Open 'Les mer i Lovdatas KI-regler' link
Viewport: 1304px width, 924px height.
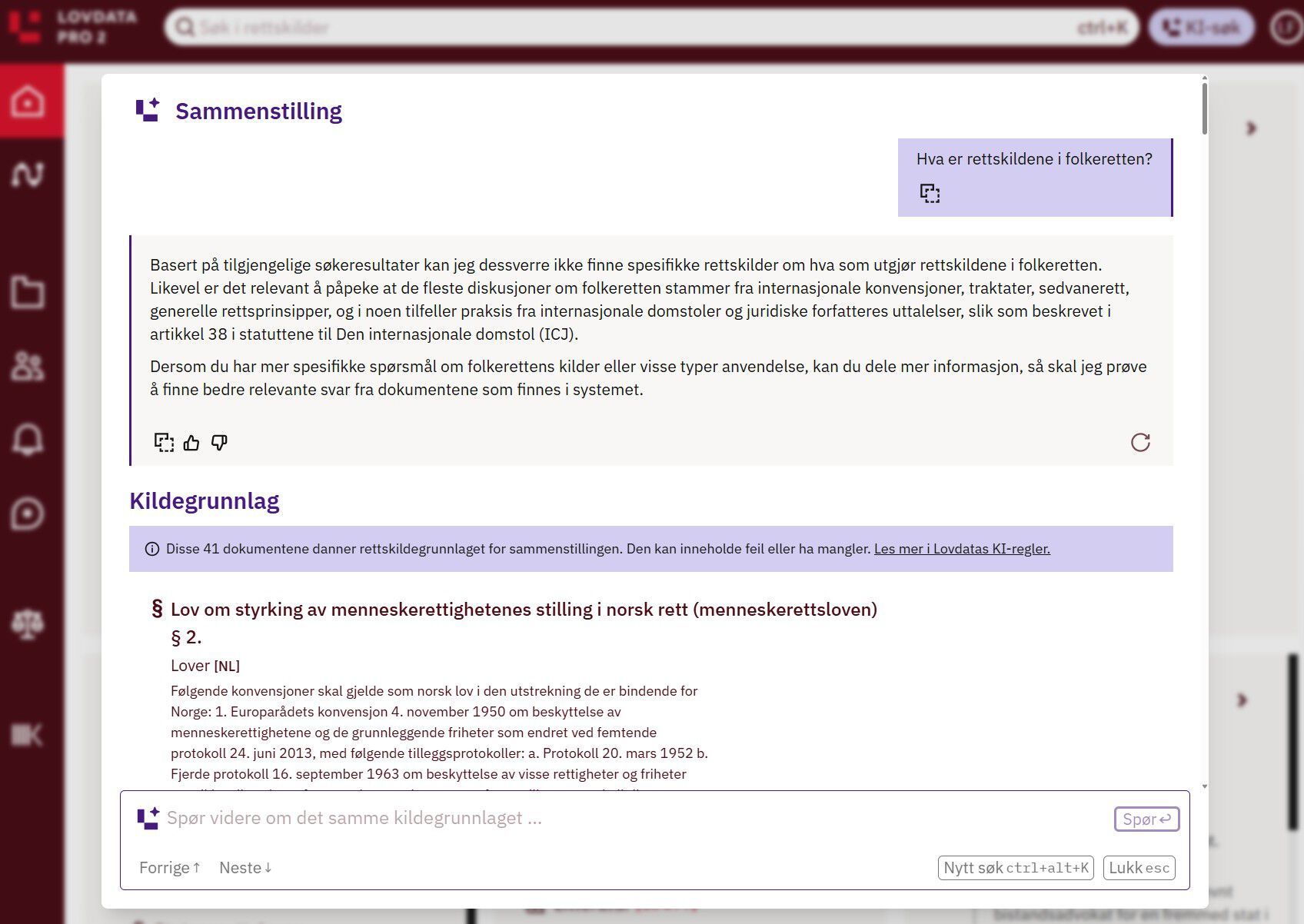tap(962, 549)
